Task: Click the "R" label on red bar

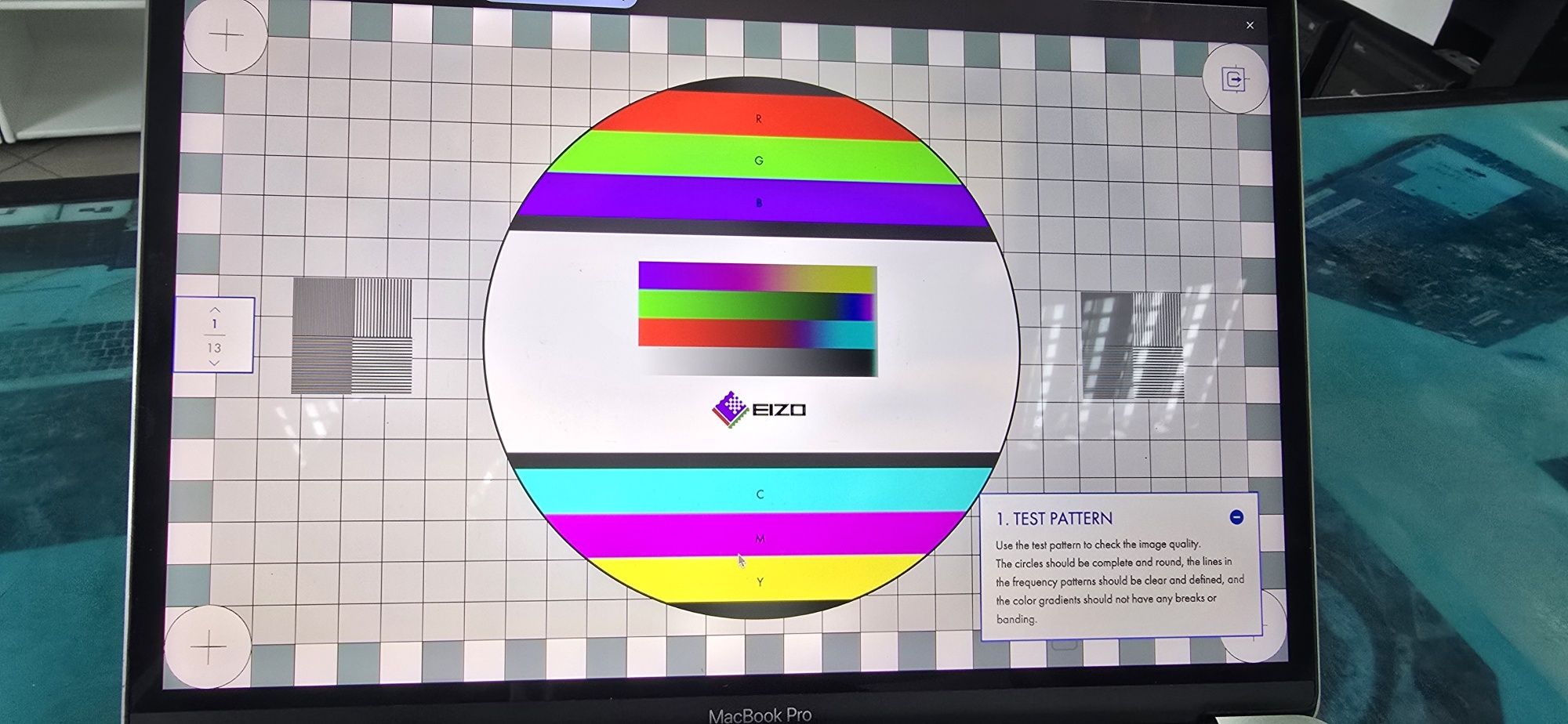Action: point(758,119)
